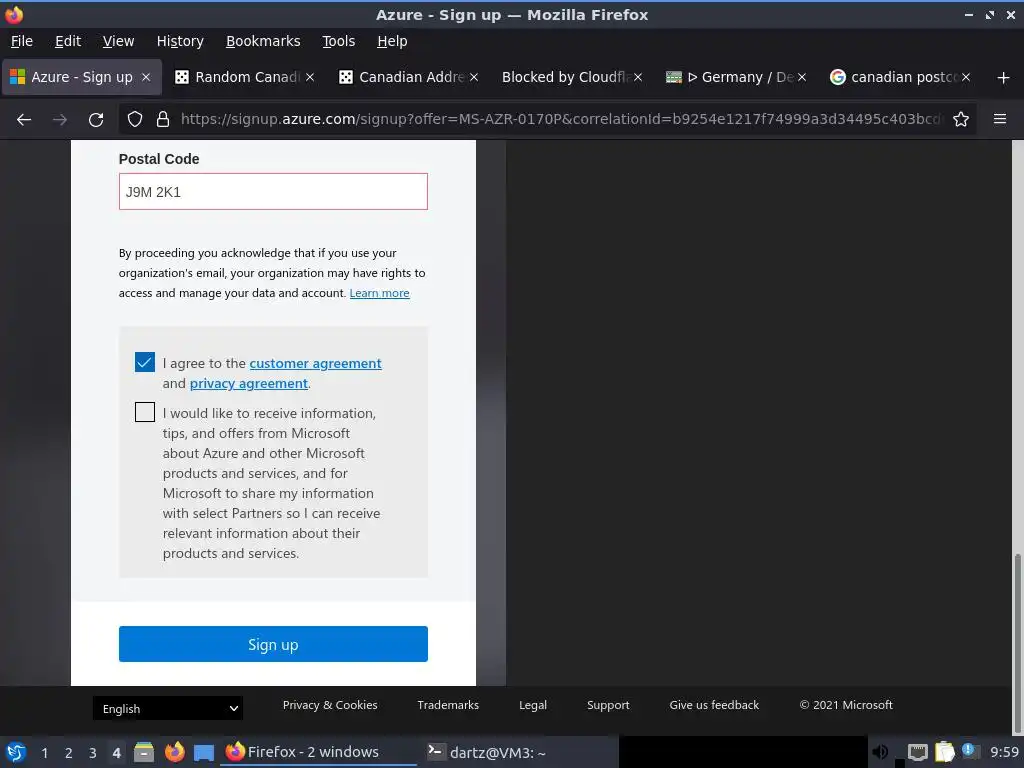Open the Firefox hamburger application menu
The width and height of the screenshot is (1024, 768).
tap(1000, 119)
